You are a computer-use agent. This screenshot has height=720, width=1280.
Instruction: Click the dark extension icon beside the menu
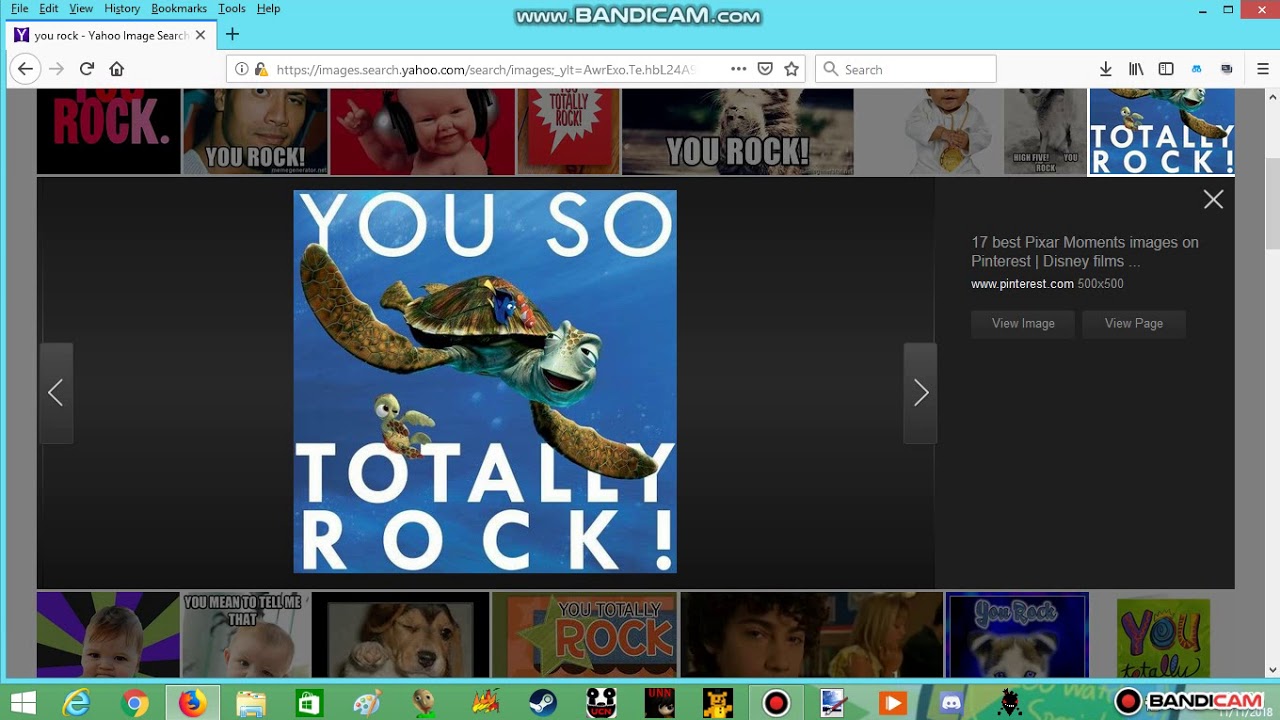(1227, 69)
